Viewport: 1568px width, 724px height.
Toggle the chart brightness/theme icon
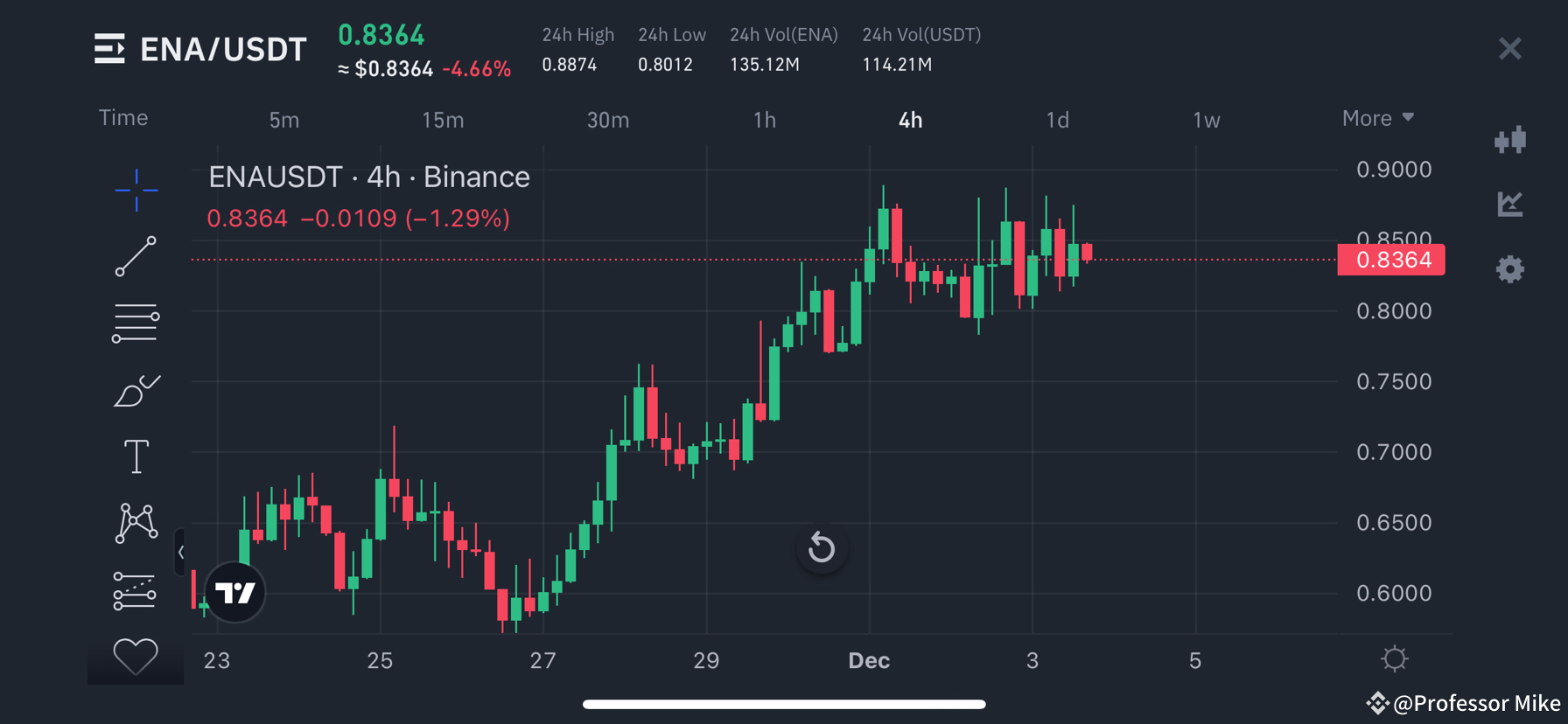tap(1394, 658)
